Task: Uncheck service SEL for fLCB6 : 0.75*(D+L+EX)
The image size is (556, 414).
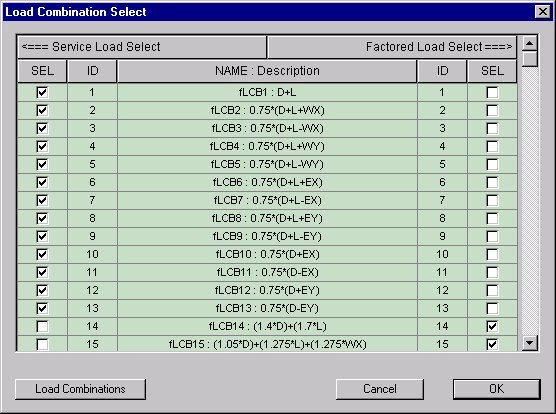Action: click(x=42, y=183)
